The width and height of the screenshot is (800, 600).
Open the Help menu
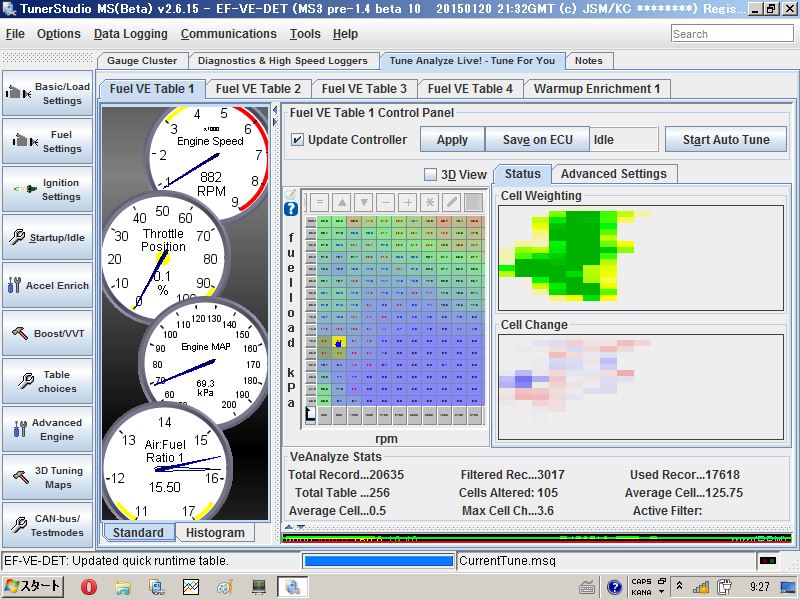345,34
